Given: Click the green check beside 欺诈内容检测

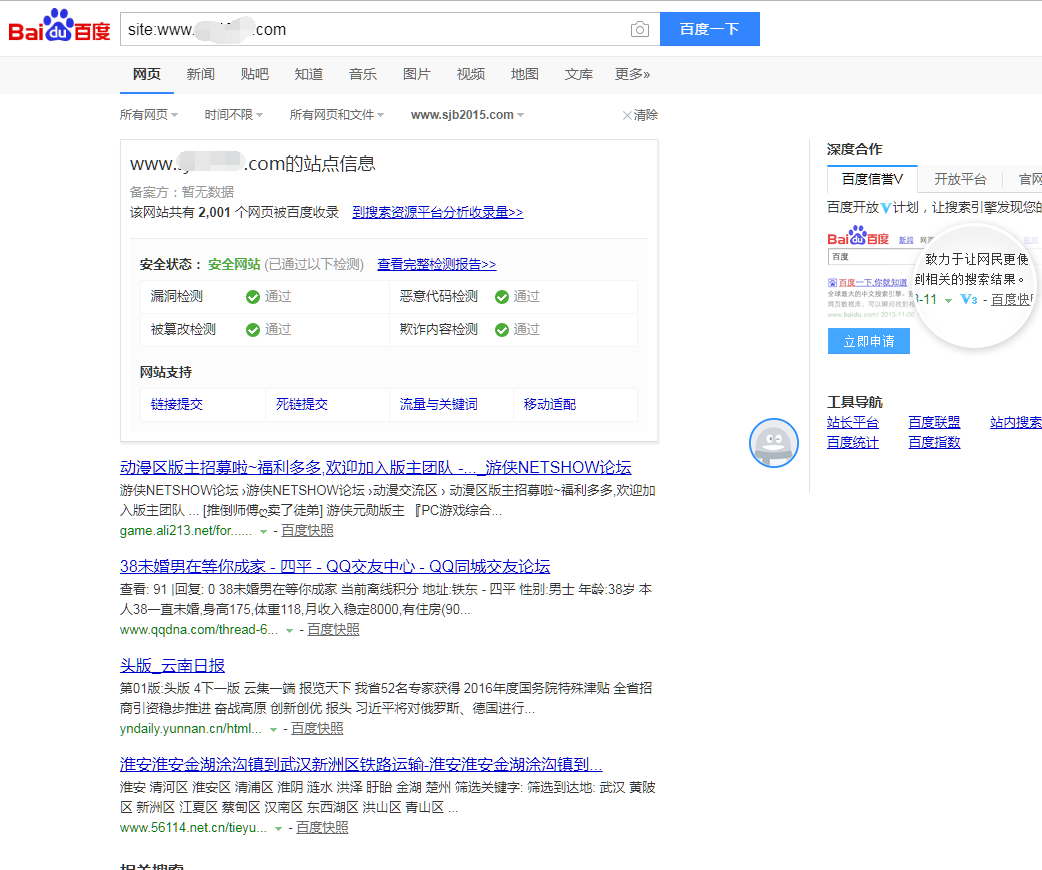Looking at the screenshot, I should click(x=502, y=330).
